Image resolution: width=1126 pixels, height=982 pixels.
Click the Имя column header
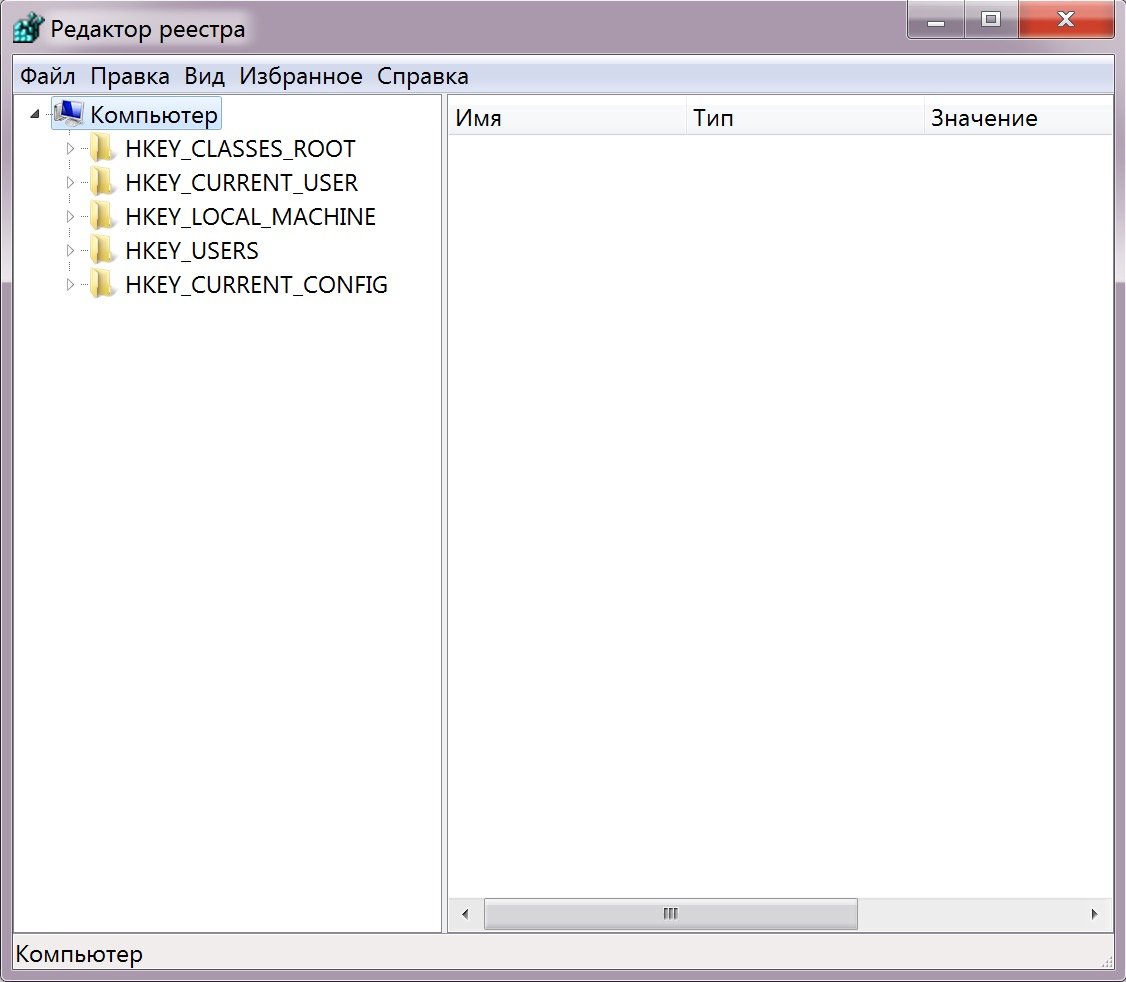click(x=567, y=118)
